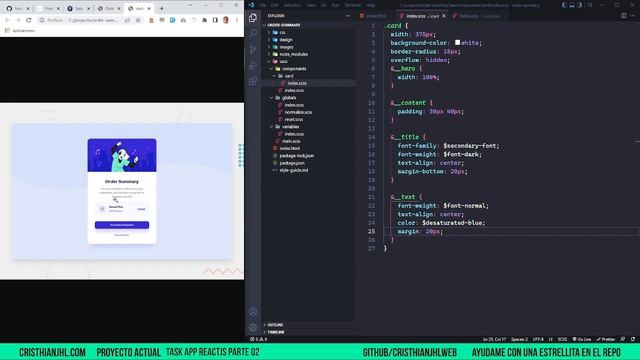Click the blue Proceed to Payment button

pyautogui.click(x=122, y=225)
